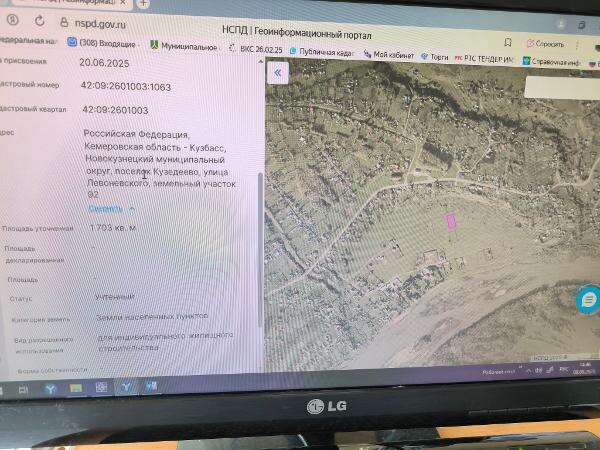Select cadastral number 42:09:2601003:1063
The image size is (600, 450).
[x=126, y=86]
